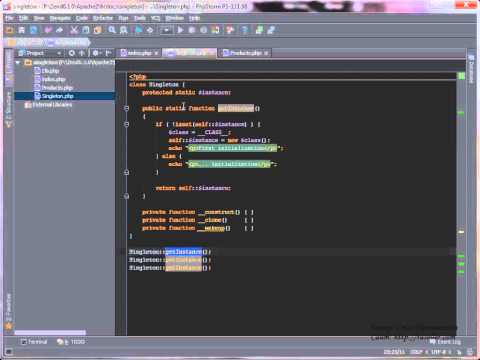Open the Help menu

[x=194, y=18]
